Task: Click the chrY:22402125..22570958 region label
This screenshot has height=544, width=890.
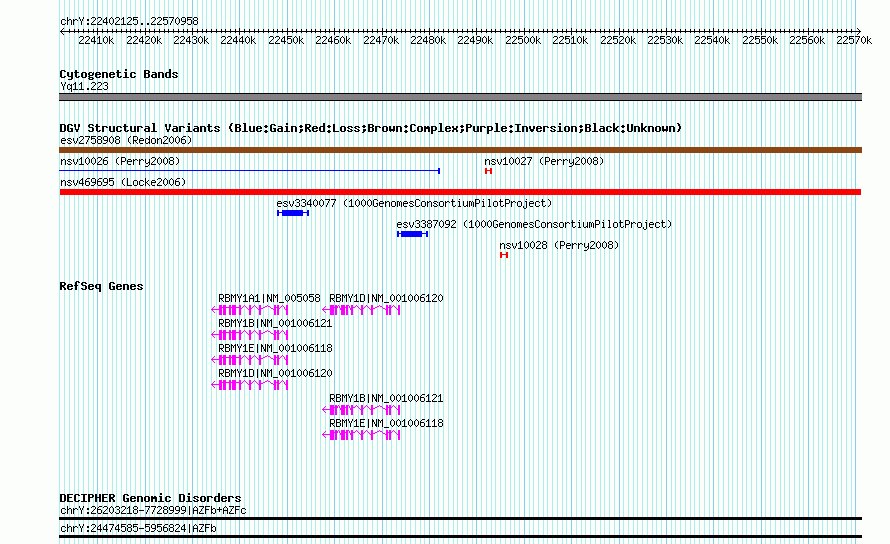Action: click(129, 21)
